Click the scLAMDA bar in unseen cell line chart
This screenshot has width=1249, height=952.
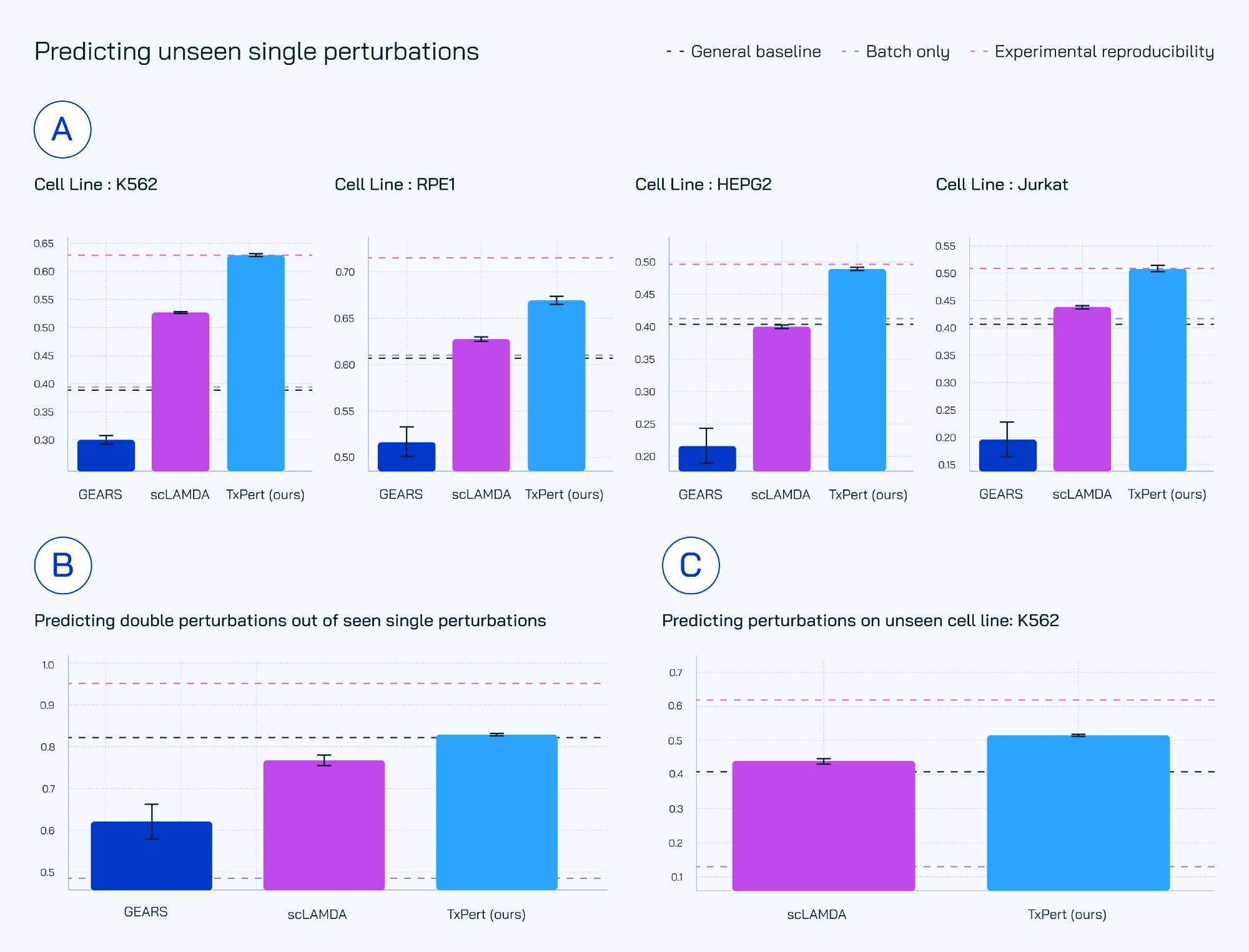point(823,825)
